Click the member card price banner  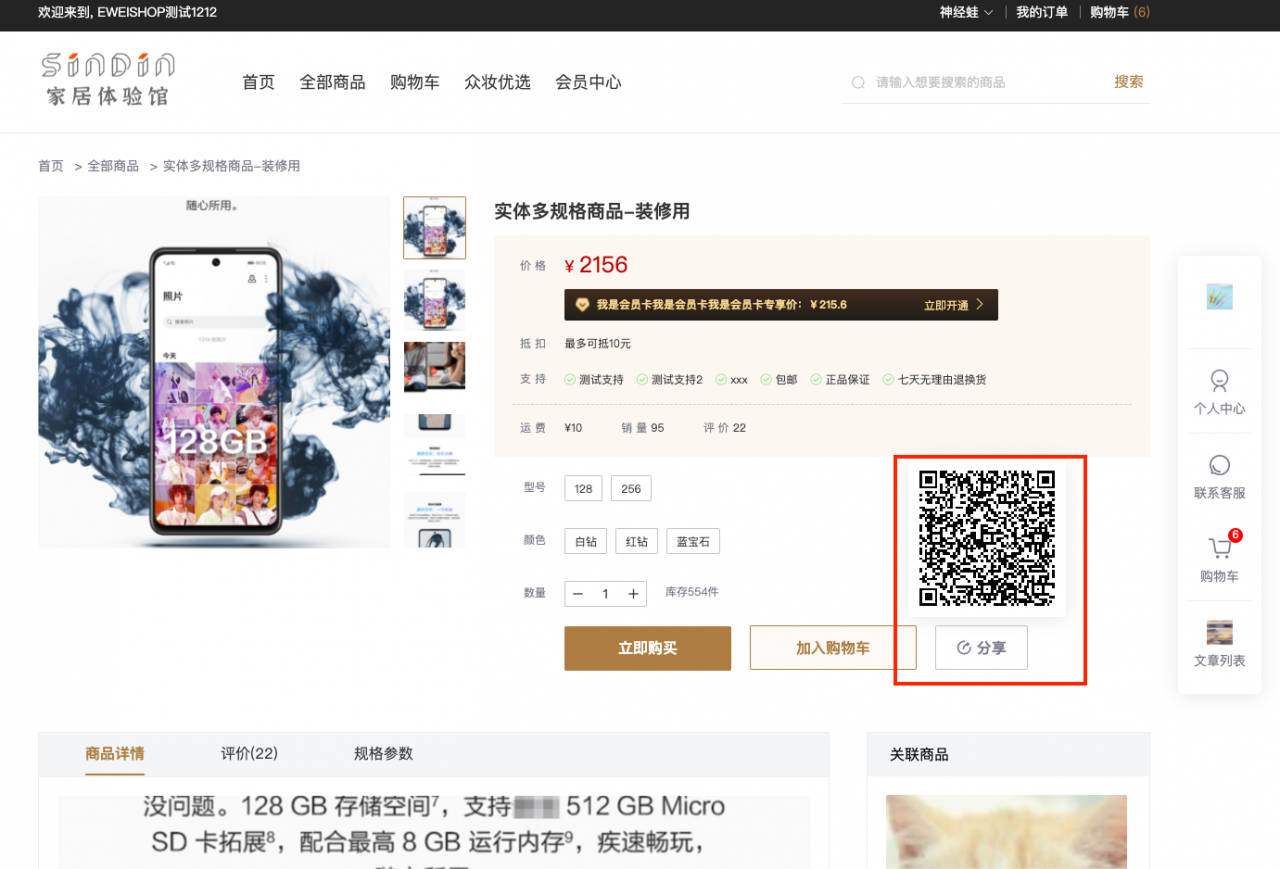click(x=781, y=305)
